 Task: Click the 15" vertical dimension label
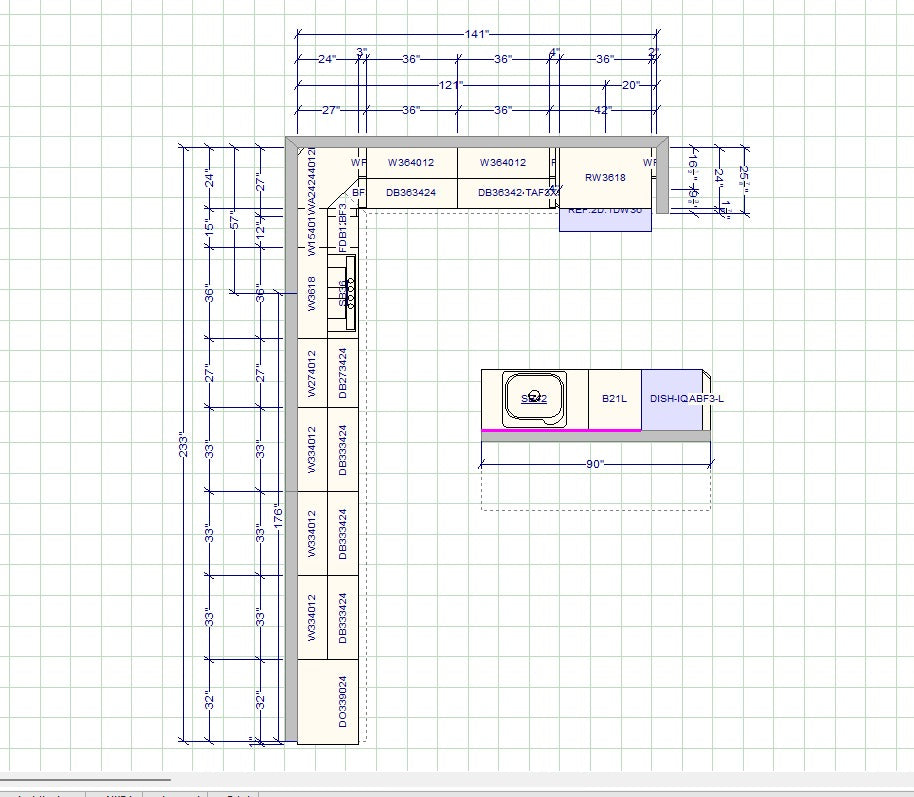(x=209, y=227)
